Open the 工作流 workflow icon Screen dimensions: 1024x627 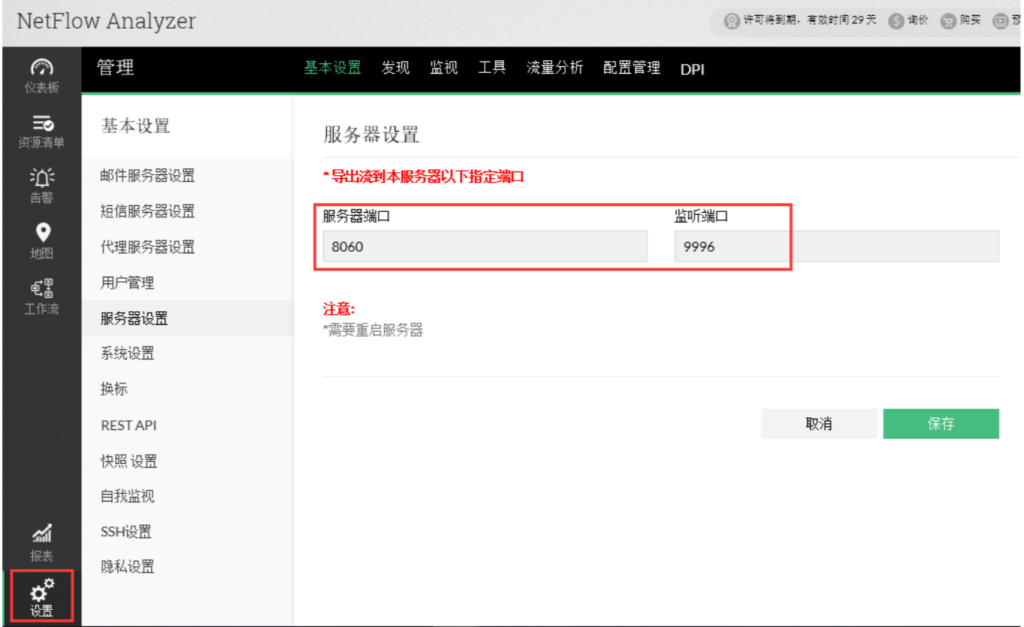pos(42,297)
